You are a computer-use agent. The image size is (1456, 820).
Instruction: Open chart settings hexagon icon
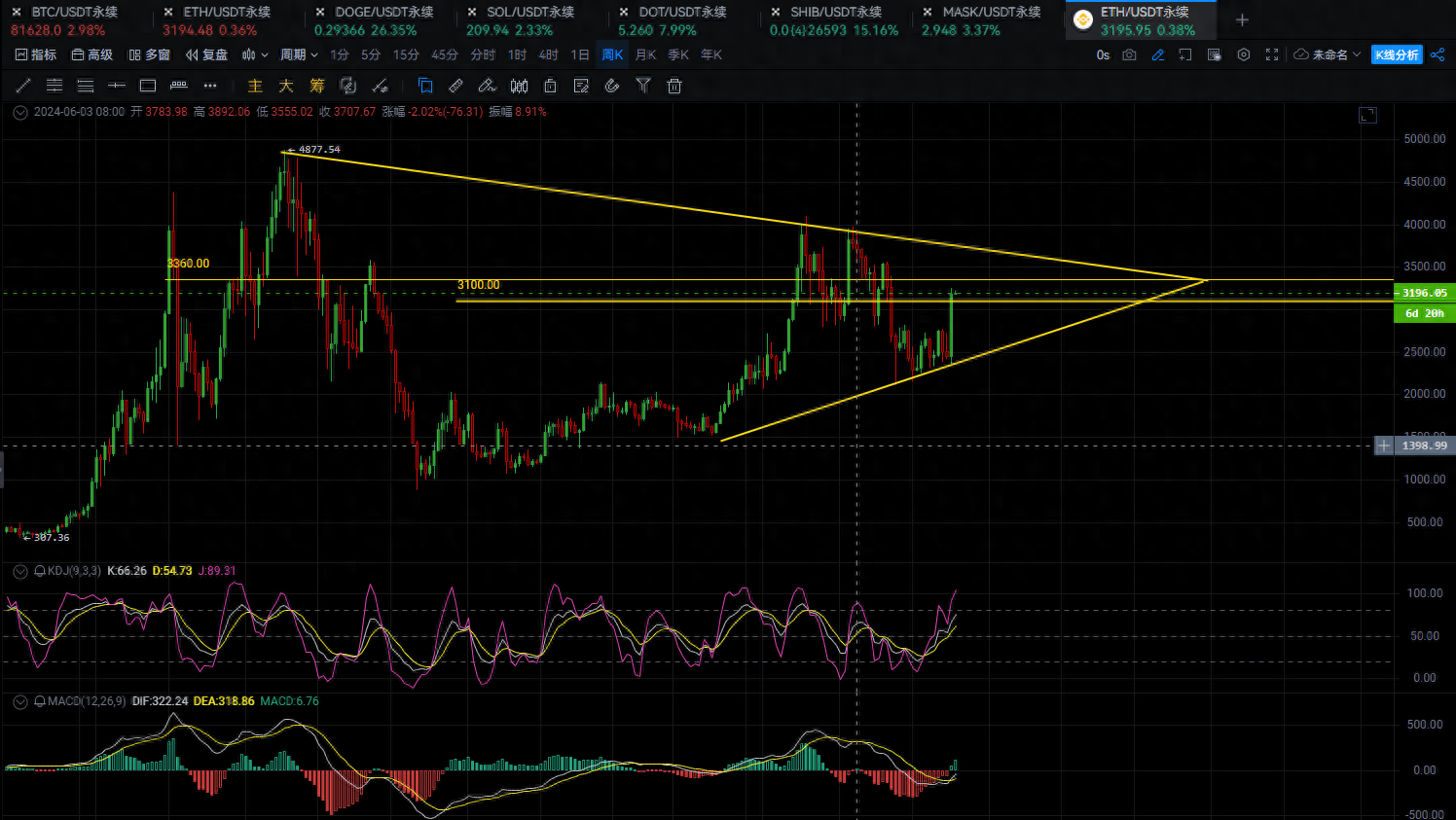pyautogui.click(x=1243, y=54)
